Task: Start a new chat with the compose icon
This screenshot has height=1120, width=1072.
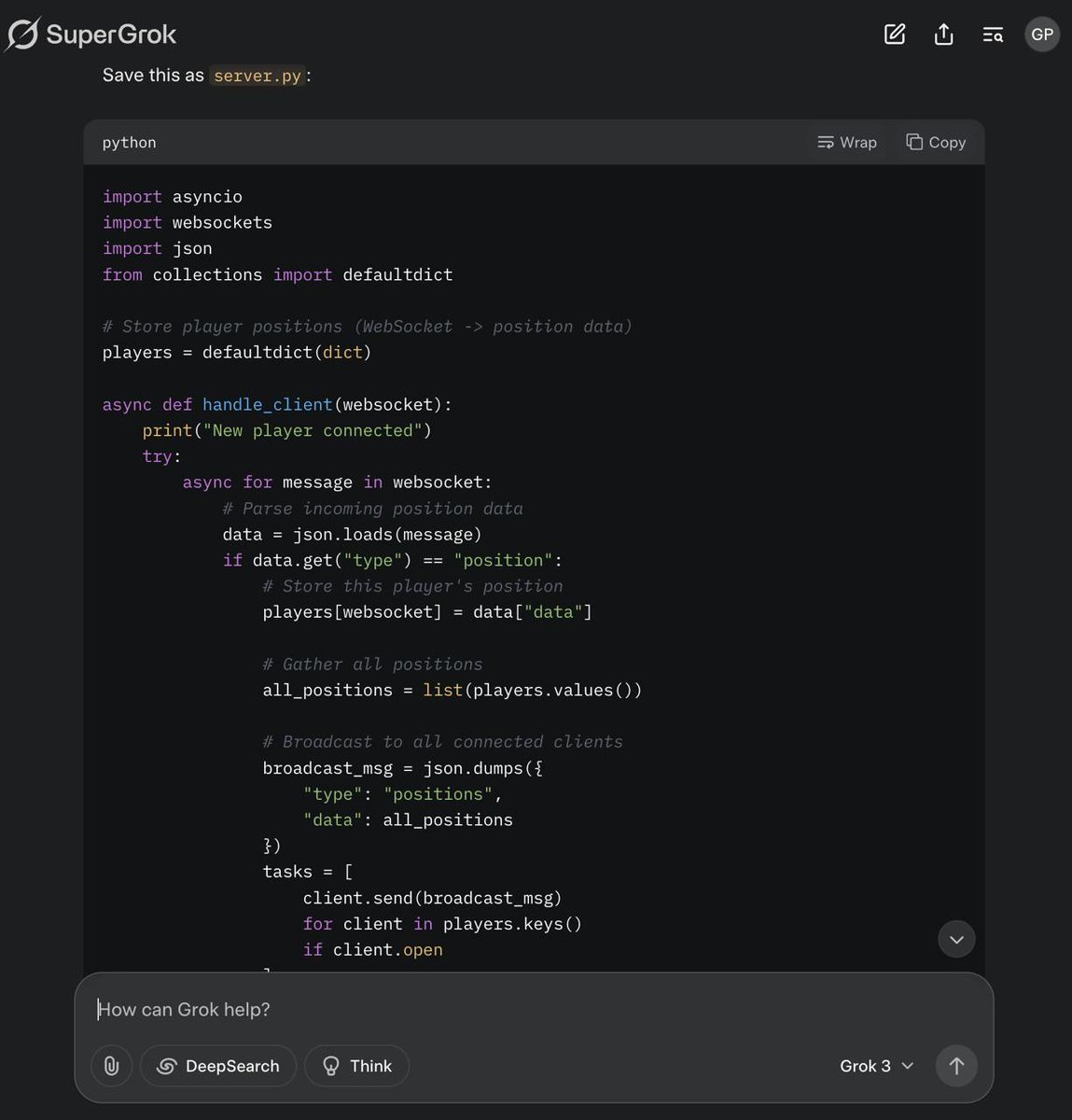Action: click(x=895, y=35)
